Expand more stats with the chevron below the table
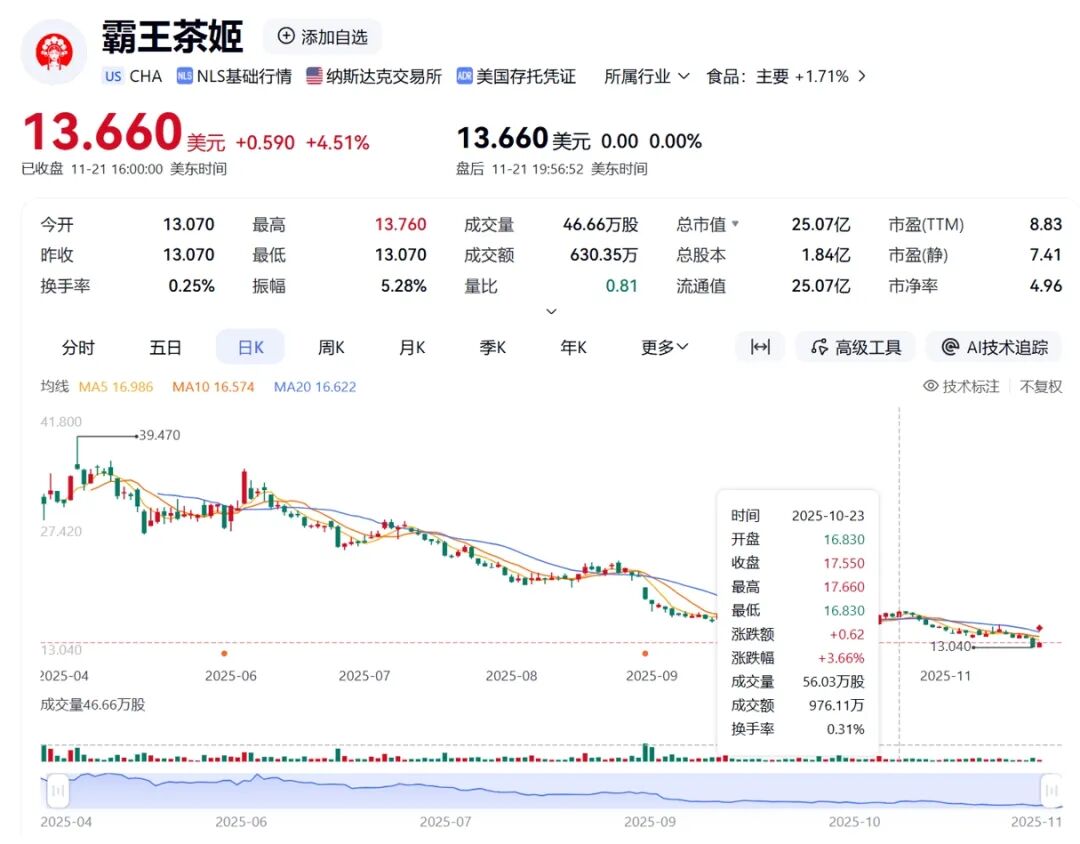The width and height of the screenshot is (1080, 844). tap(551, 311)
